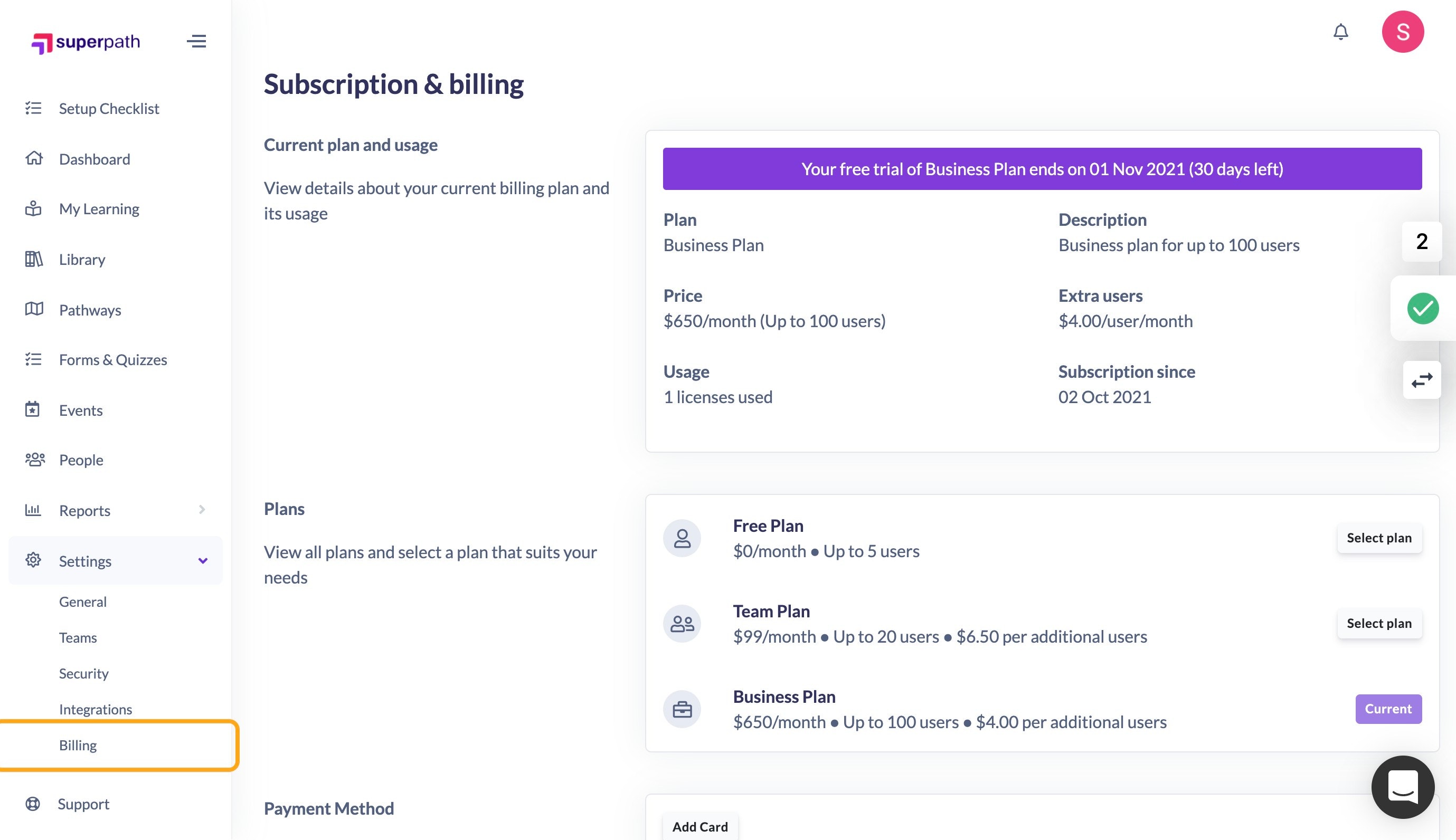Click the Events sidebar icon
Image resolution: width=1456 pixels, height=840 pixels.
(34, 408)
